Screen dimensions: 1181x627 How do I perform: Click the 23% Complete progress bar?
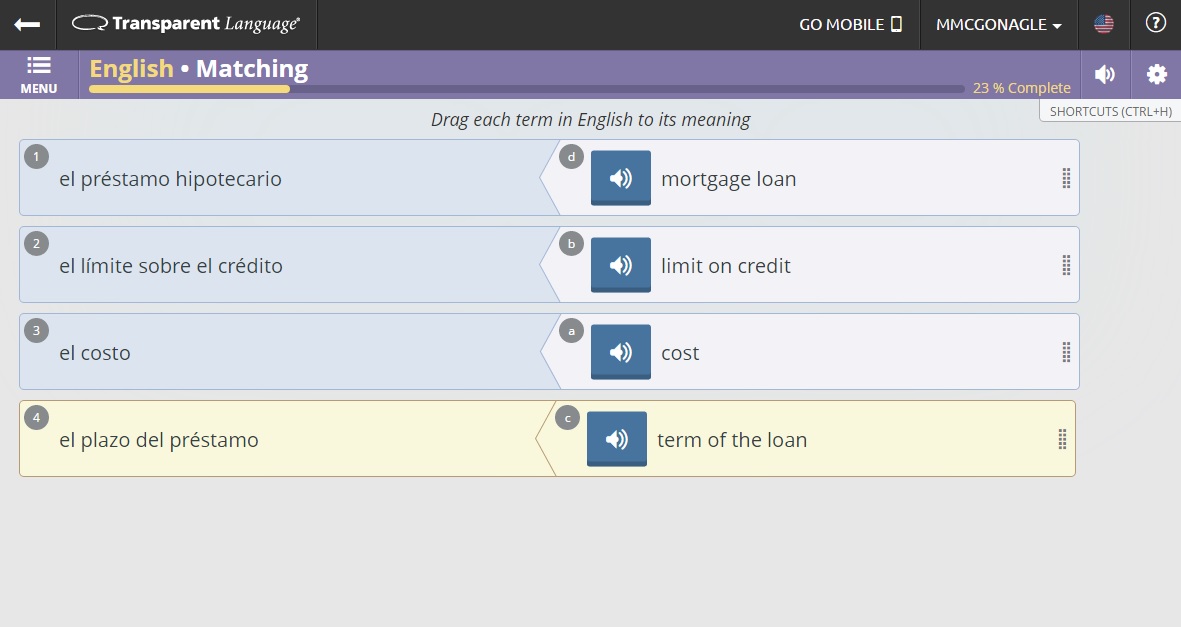(x=525, y=88)
